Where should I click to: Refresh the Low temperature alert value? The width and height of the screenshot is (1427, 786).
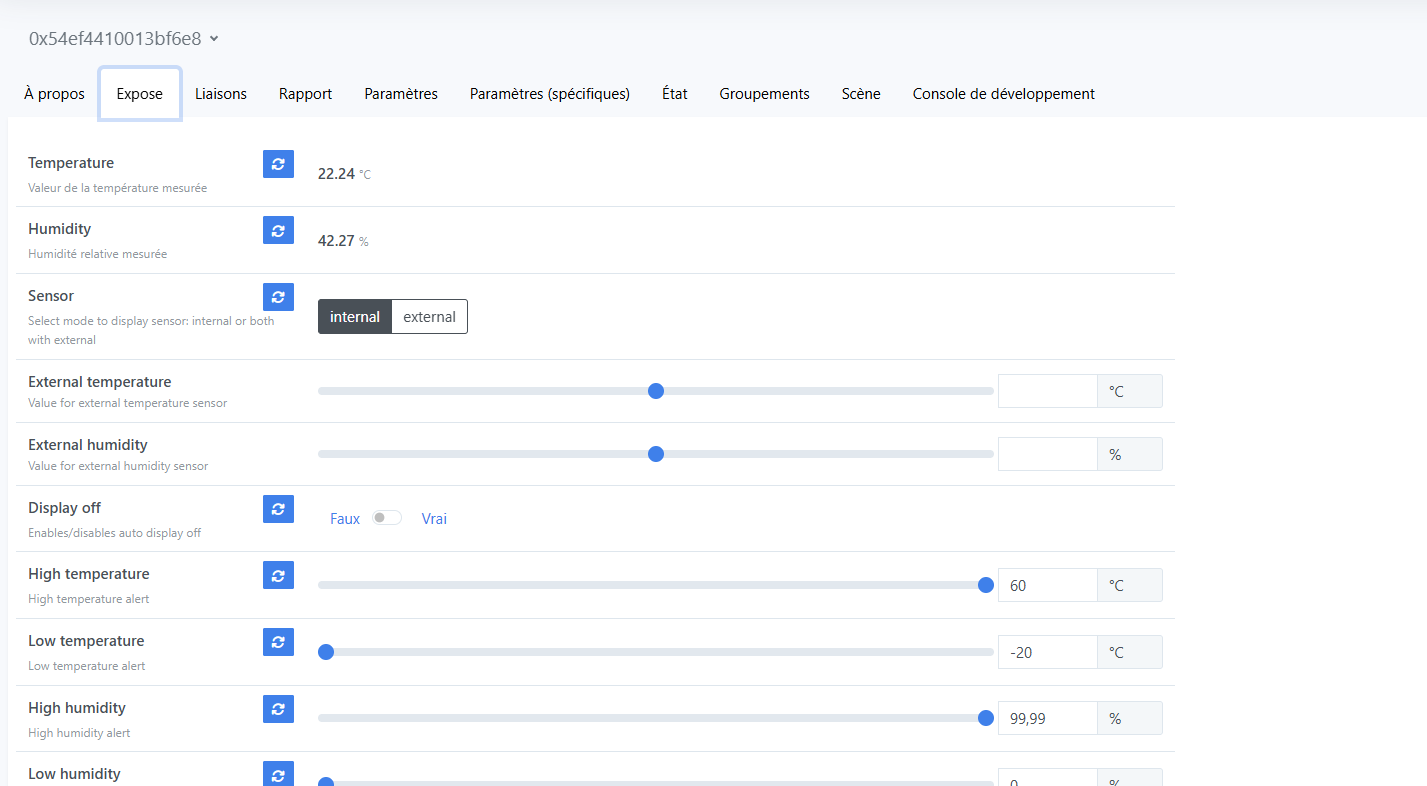pyautogui.click(x=278, y=642)
